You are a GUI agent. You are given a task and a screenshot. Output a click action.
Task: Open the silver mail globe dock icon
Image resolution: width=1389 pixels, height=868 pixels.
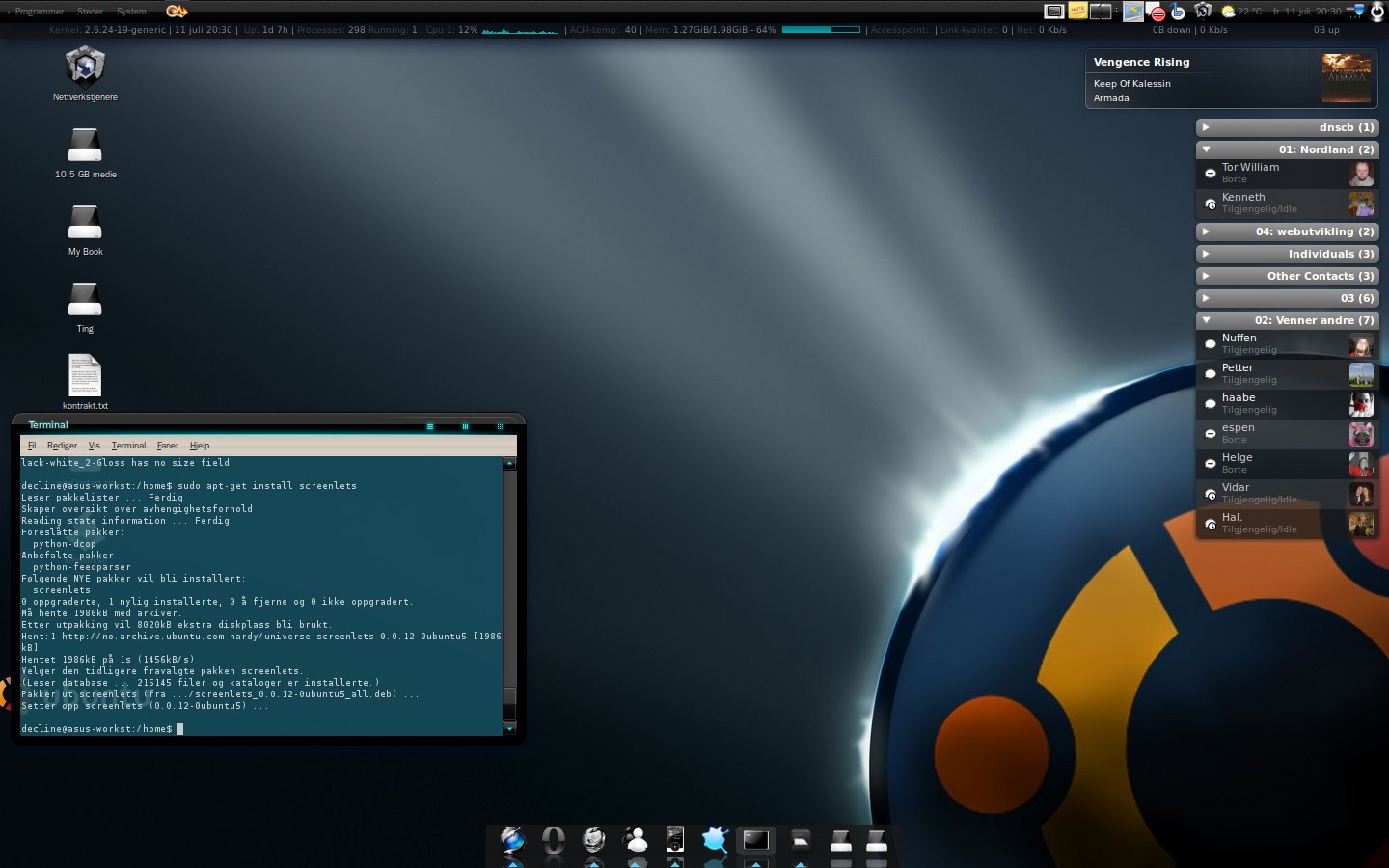click(x=594, y=840)
